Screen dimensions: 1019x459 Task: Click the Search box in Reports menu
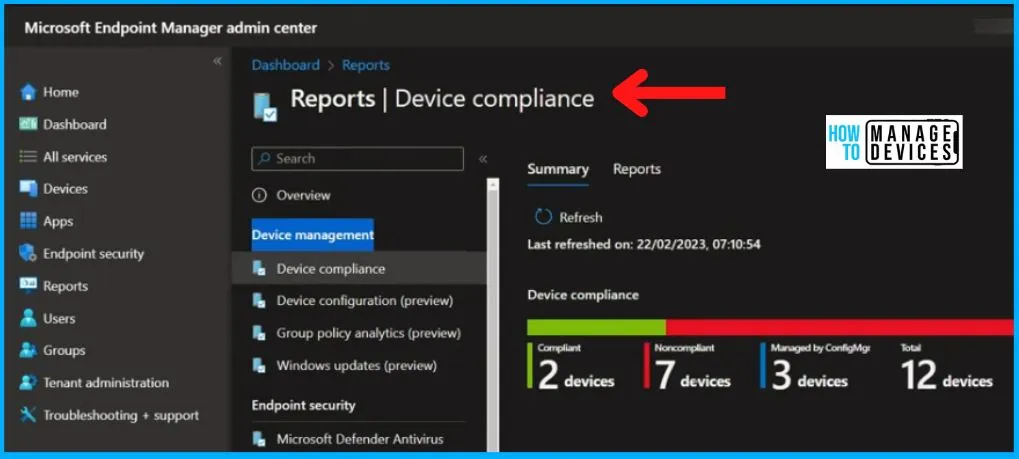coord(357,159)
